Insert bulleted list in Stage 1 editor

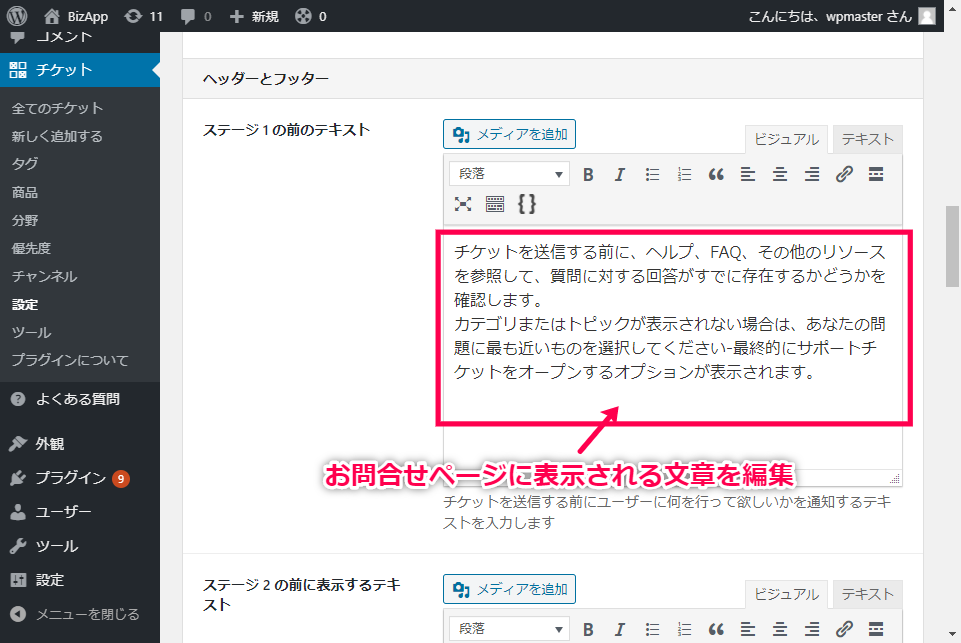coord(652,175)
